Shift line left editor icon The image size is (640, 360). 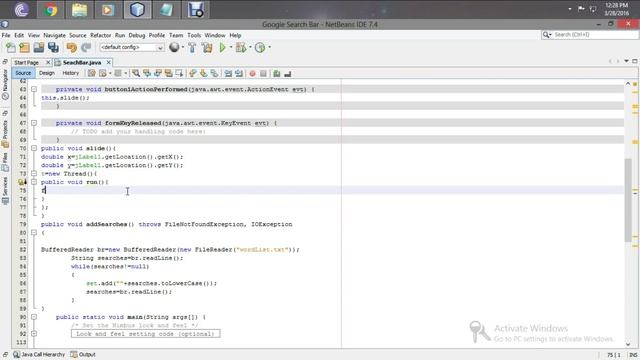tap(228, 73)
